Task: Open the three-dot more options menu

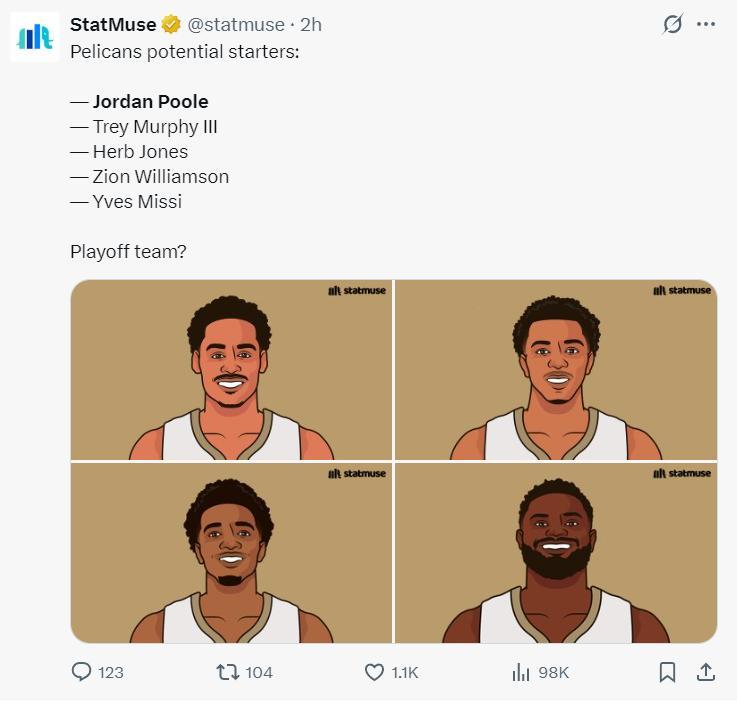Action: click(x=706, y=25)
